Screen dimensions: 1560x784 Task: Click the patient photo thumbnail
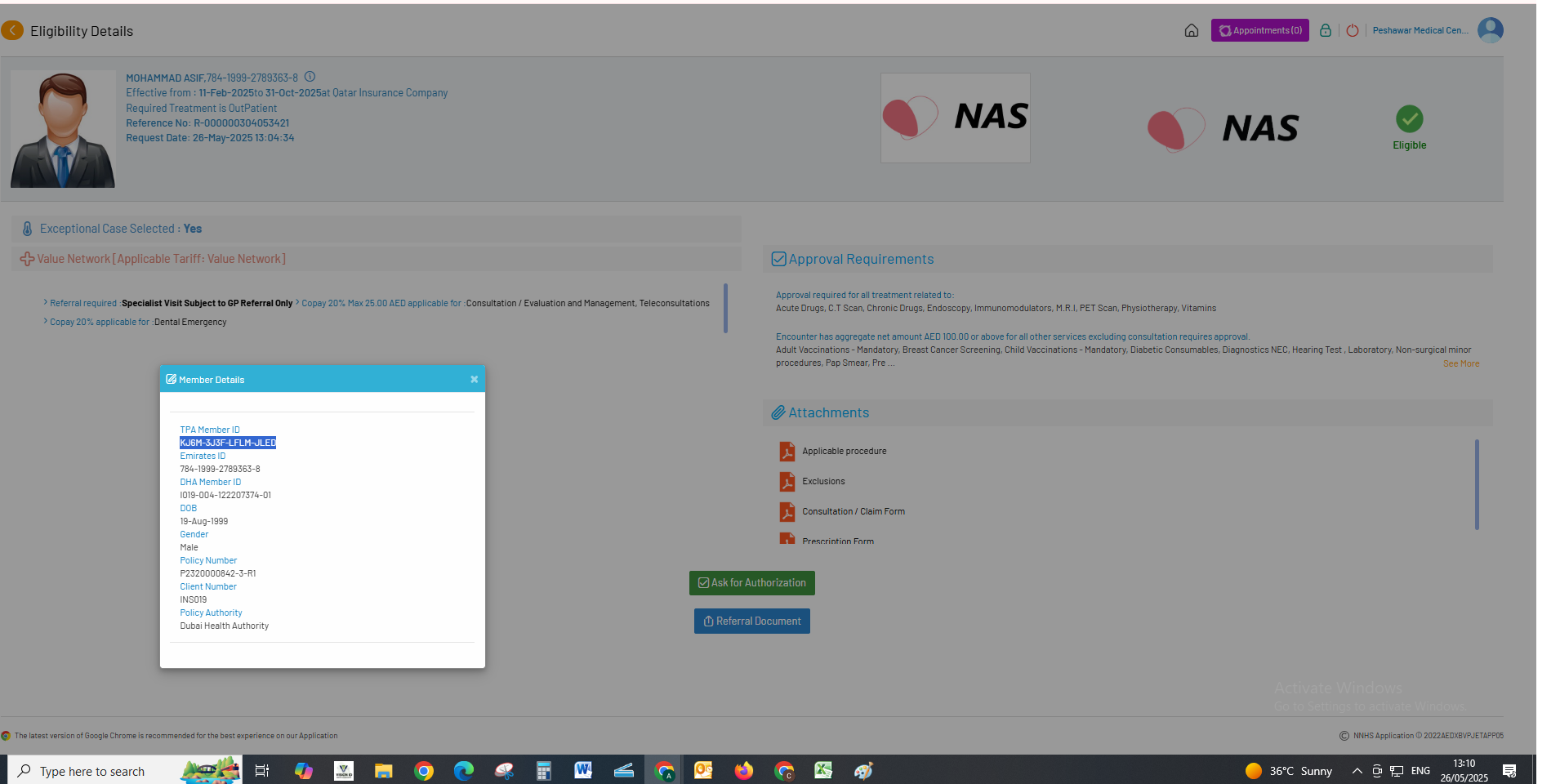(63, 129)
